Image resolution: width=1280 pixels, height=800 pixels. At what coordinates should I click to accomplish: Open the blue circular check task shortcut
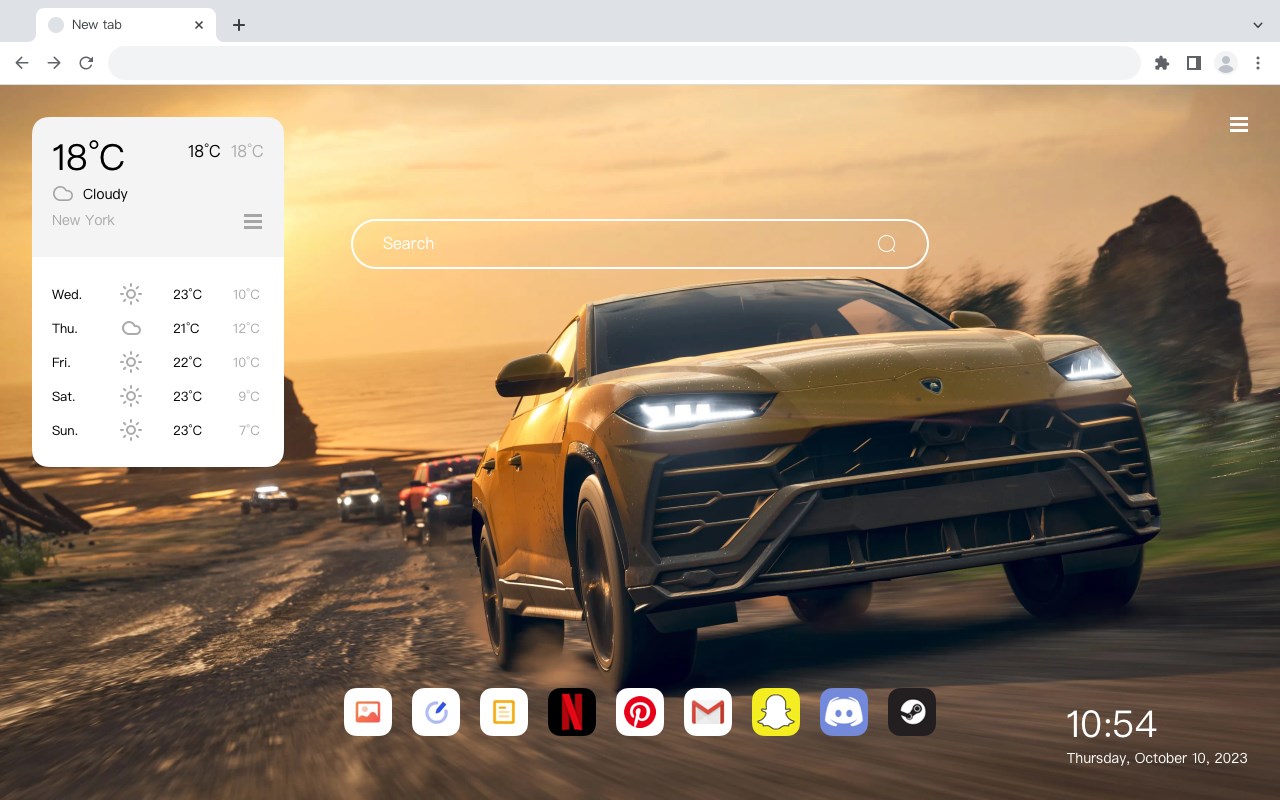point(436,712)
